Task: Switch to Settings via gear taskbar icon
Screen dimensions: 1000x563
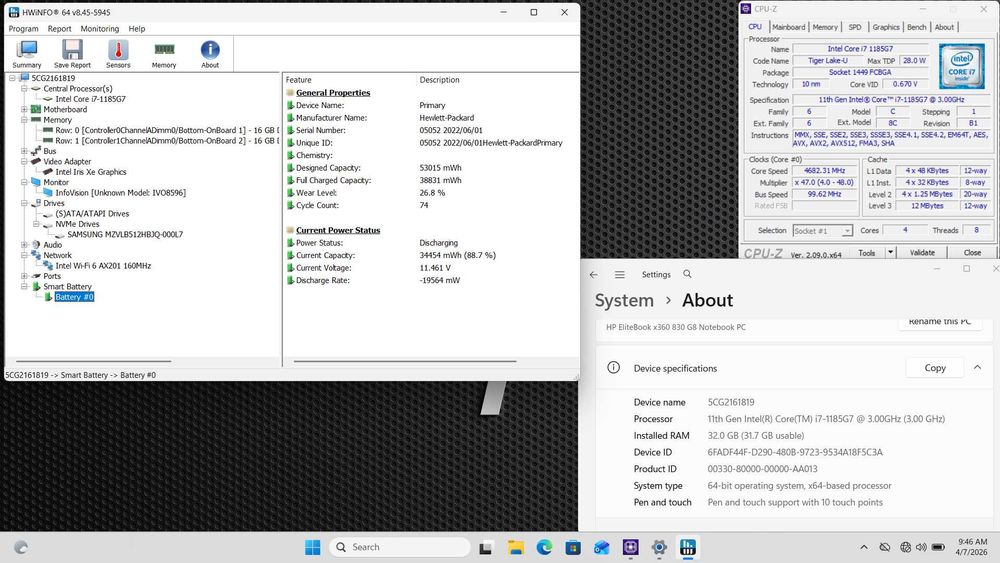Action: (659, 547)
